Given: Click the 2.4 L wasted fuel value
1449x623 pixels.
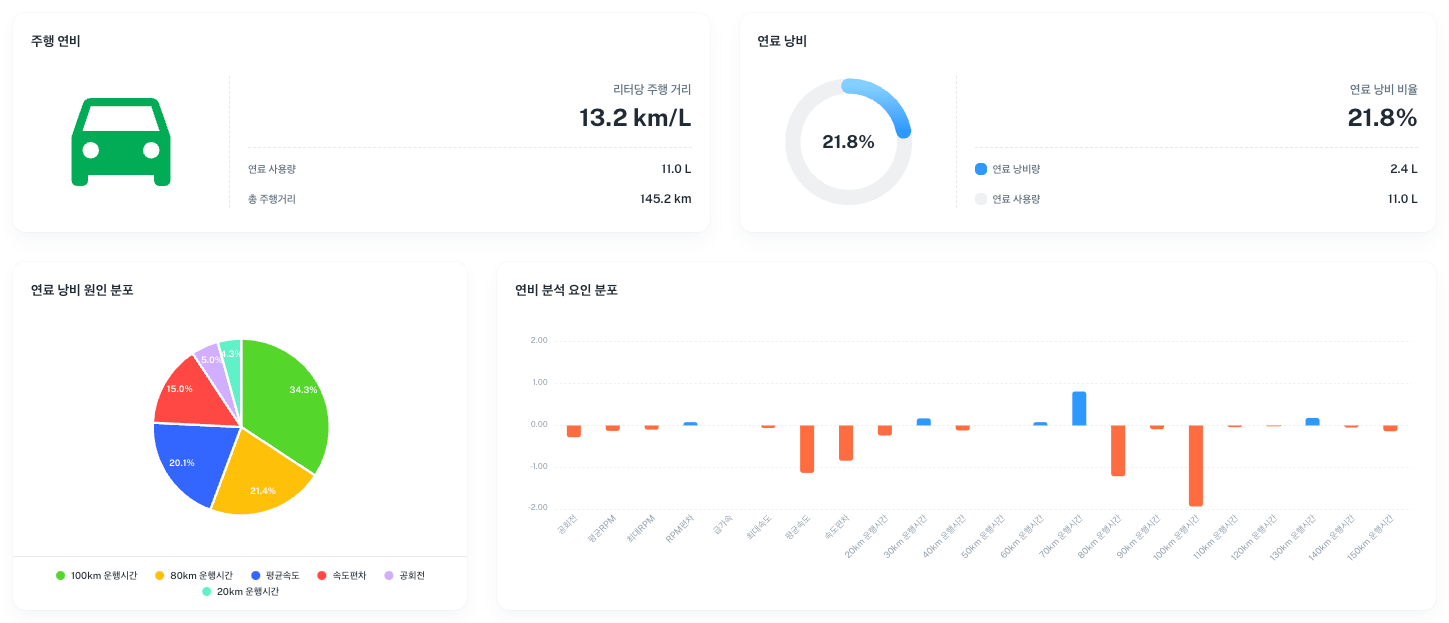Looking at the screenshot, I should [x=1404, y=169].
